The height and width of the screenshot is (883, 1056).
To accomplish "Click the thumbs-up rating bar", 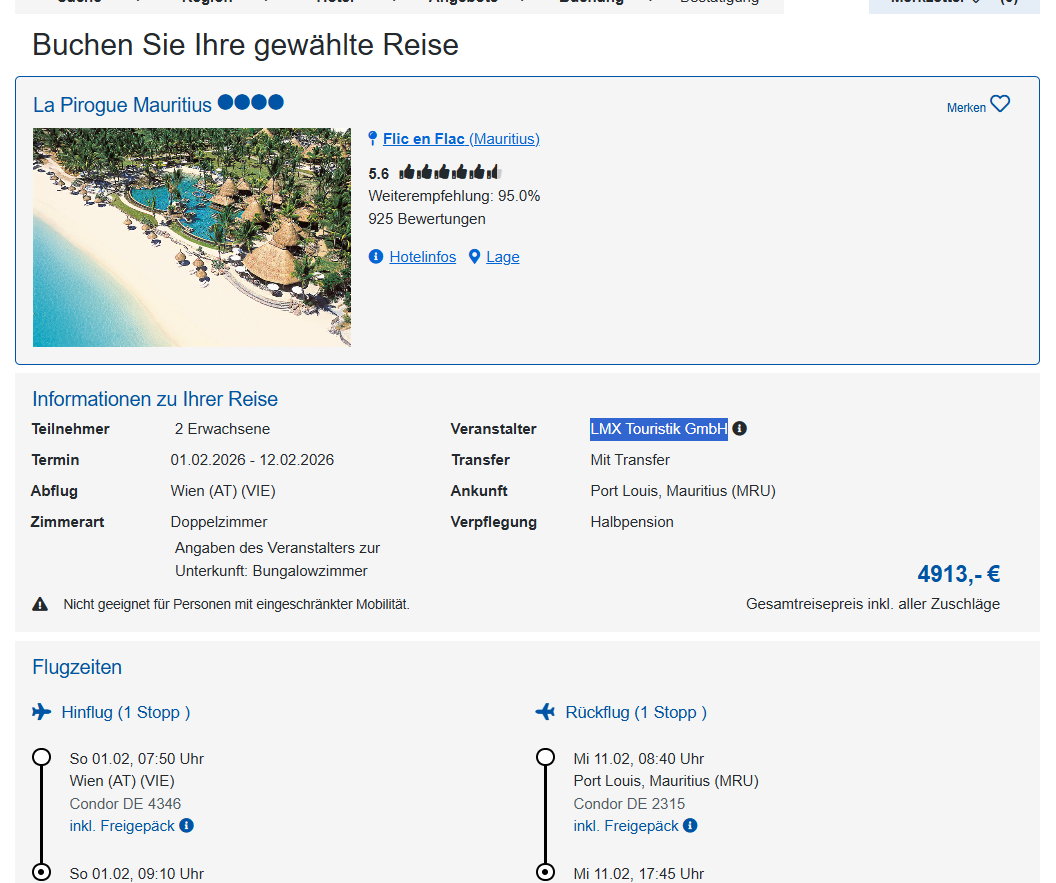I will (449, 173).
